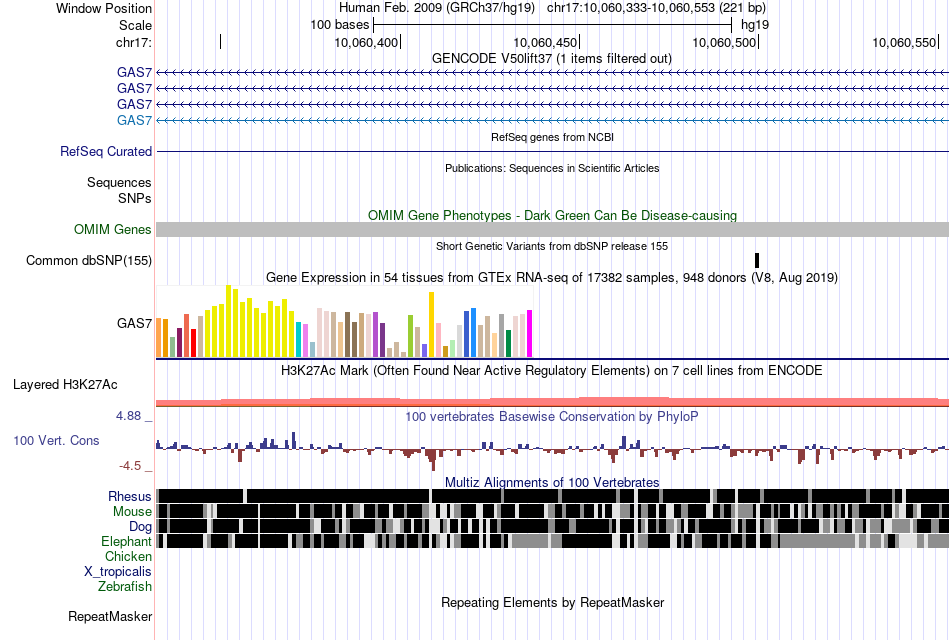Click the Mouse species label

pyautogui.click(x=132, y=512)
